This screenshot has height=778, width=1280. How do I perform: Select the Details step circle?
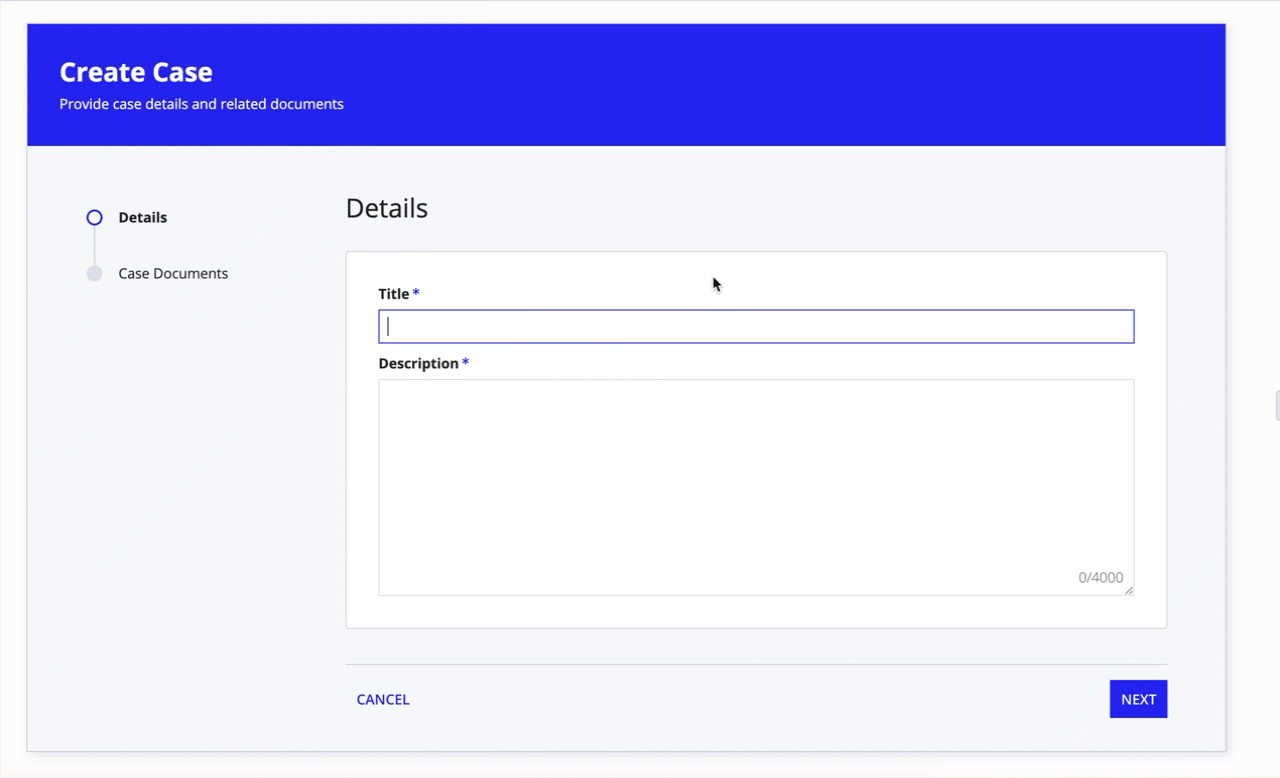point(93,217)
